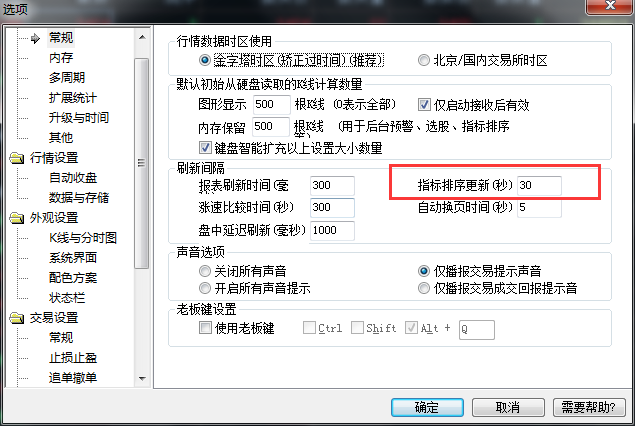The height and width of the screenshot is (426, 635).
Task: Click the 指标排序更新(秒) input field
Action: (x=539, y=185)
